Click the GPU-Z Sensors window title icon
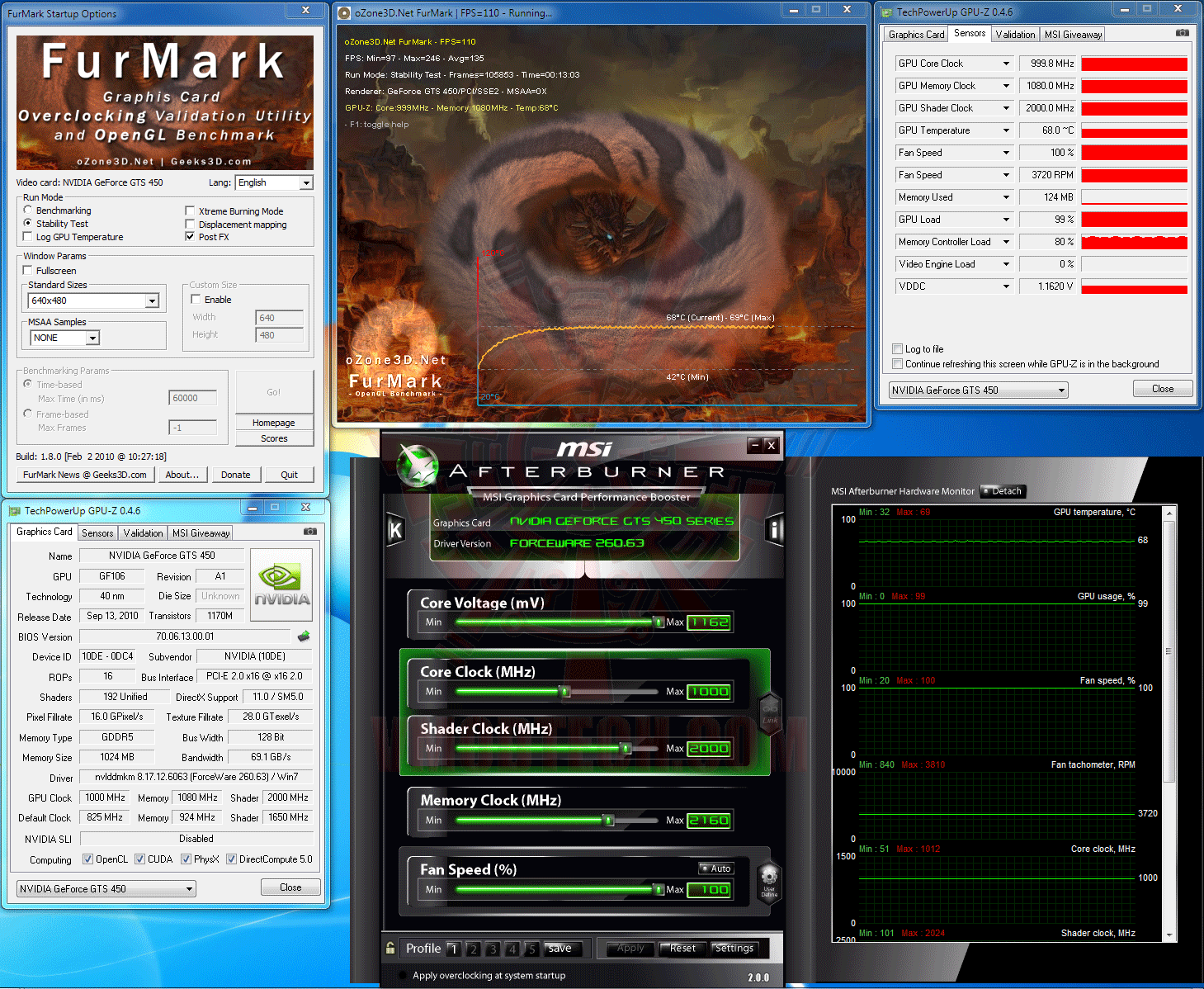1204x989 pixels. [887, 12]
